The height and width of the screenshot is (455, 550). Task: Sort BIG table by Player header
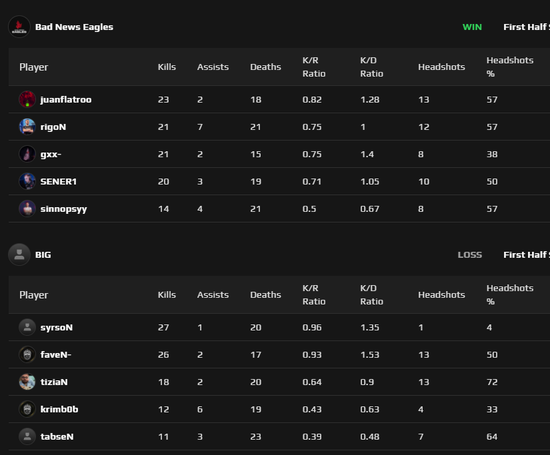point(34,295)
